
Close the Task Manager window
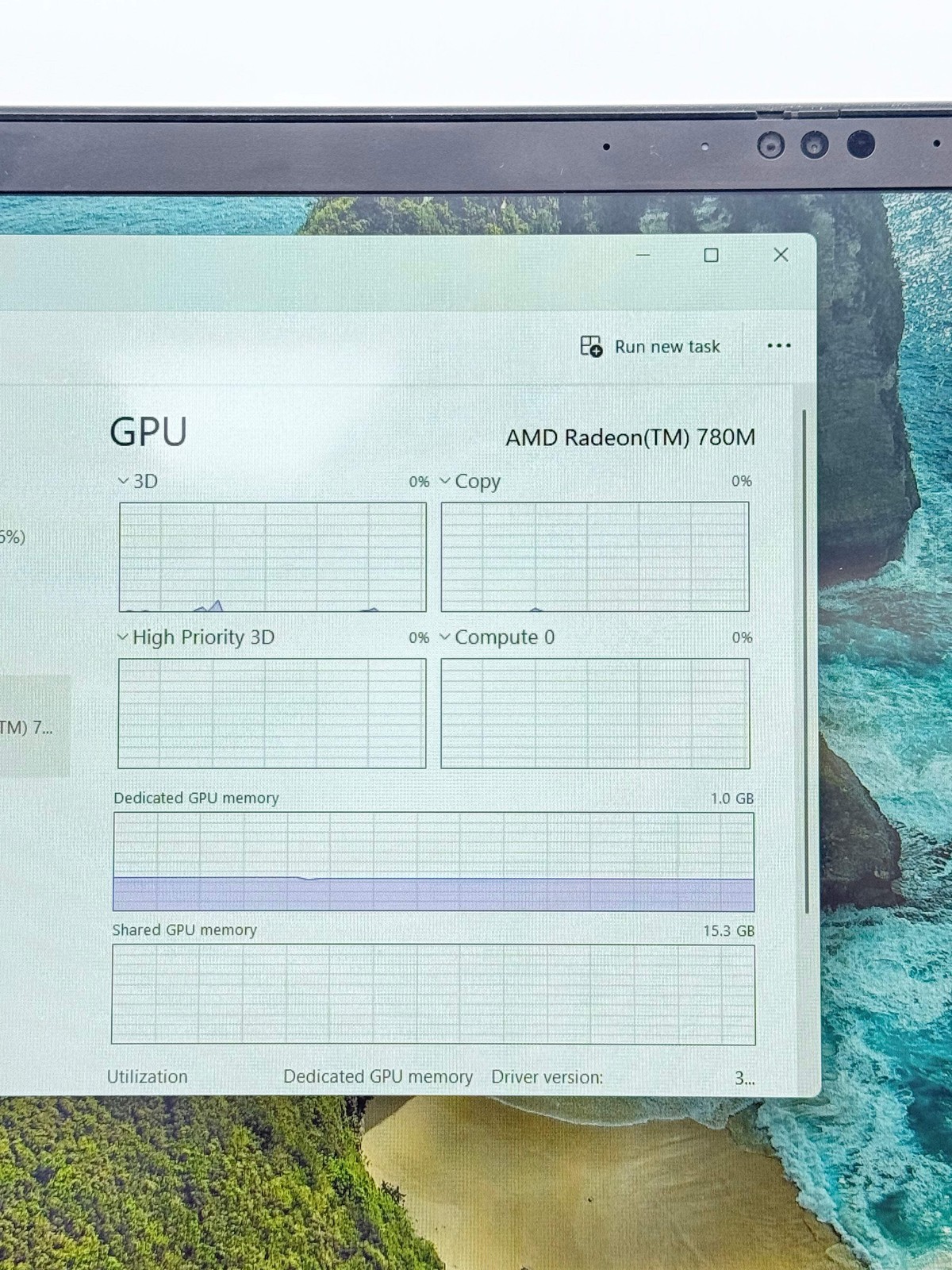click(781, 255)
